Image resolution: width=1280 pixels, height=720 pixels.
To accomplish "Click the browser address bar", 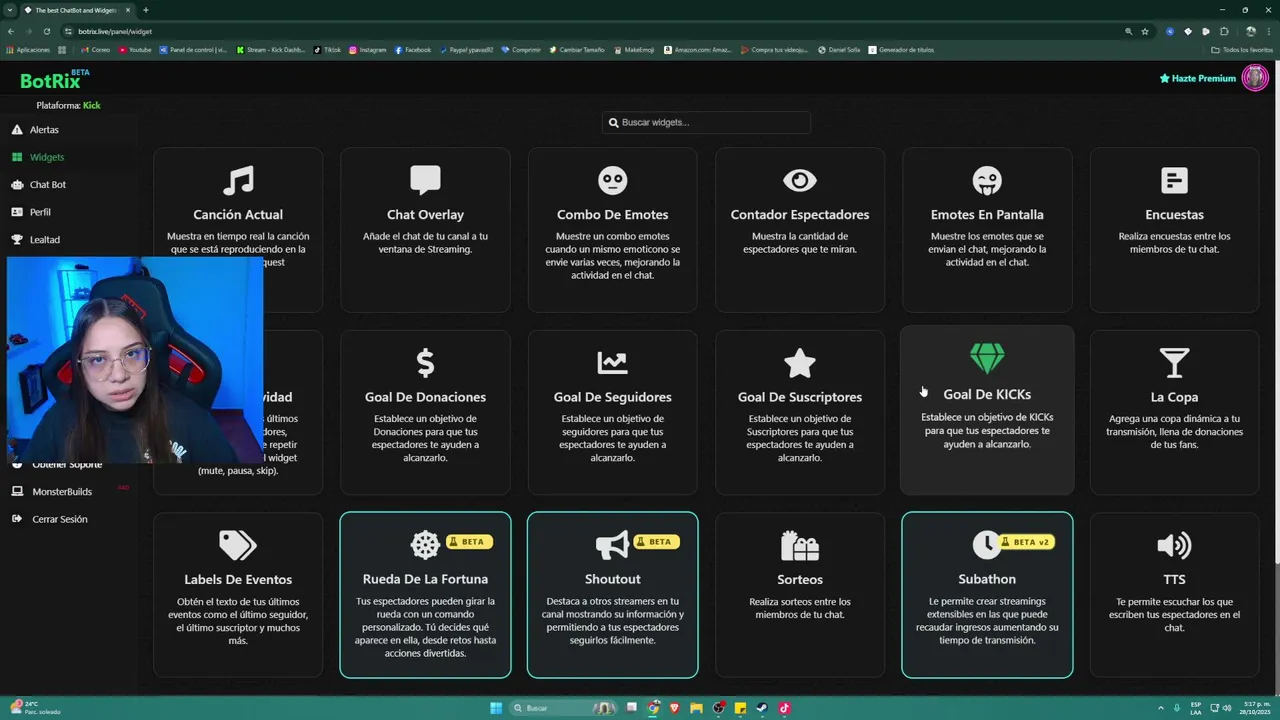I will pyautogui.click(x=600, y=31).
